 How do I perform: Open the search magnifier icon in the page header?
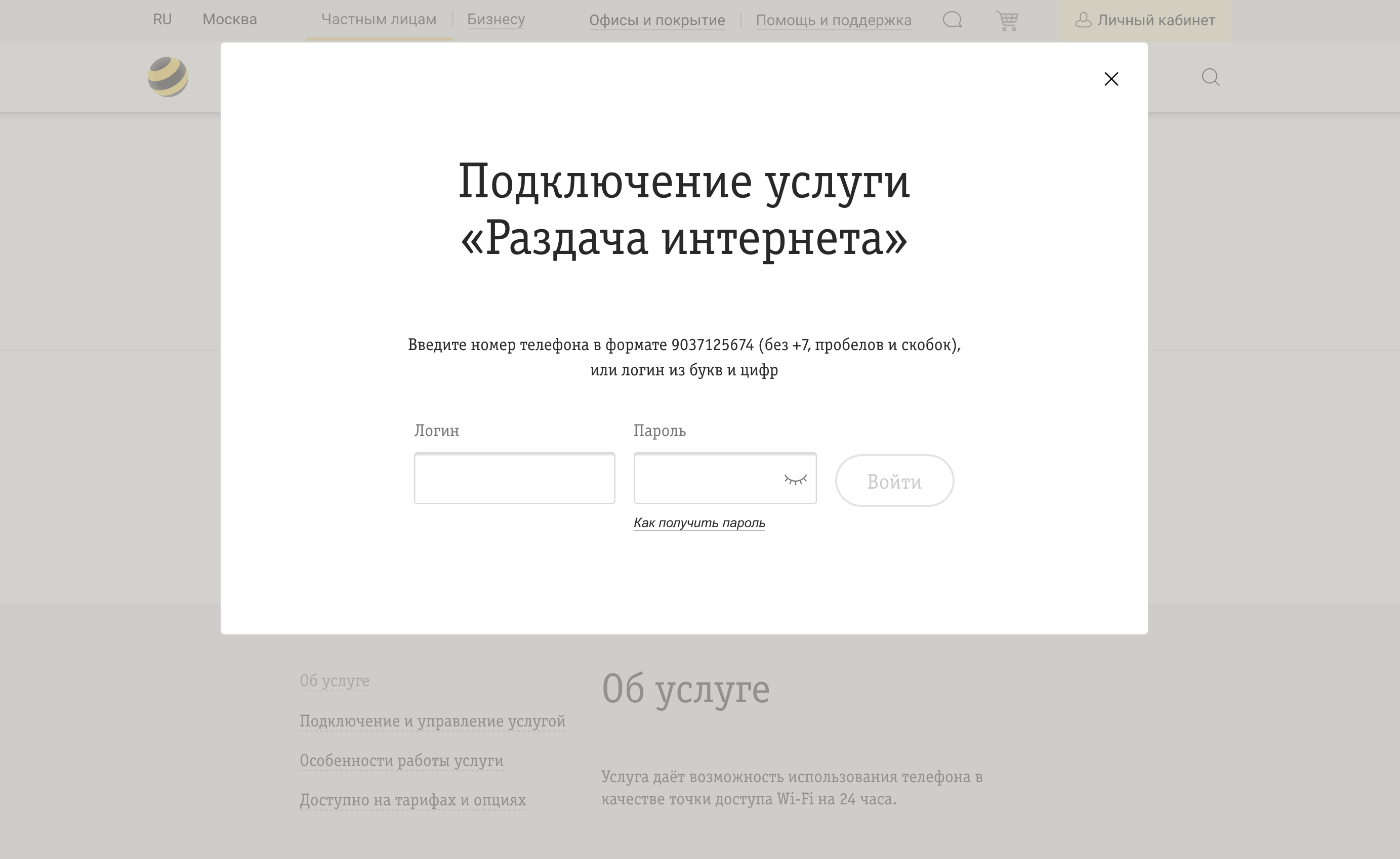click(1211, 77)
